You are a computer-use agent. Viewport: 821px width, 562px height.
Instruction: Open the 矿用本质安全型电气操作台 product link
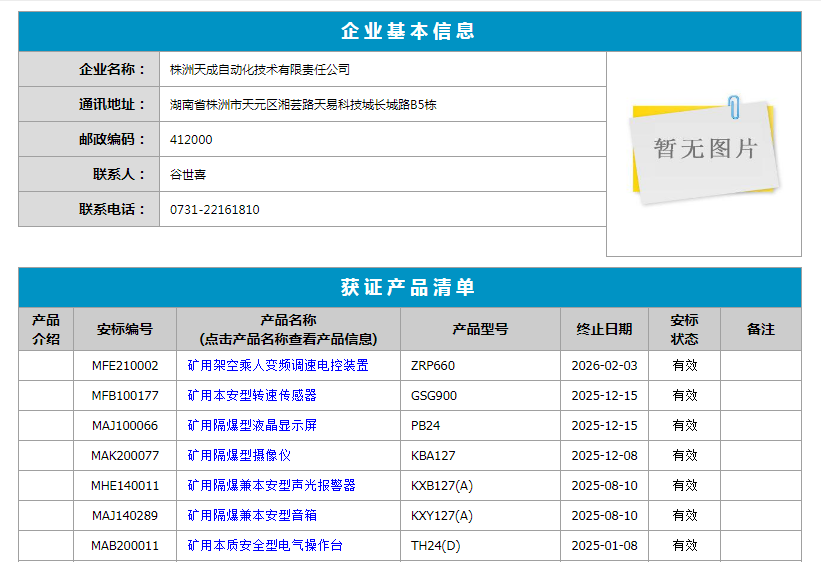[265, 545]
